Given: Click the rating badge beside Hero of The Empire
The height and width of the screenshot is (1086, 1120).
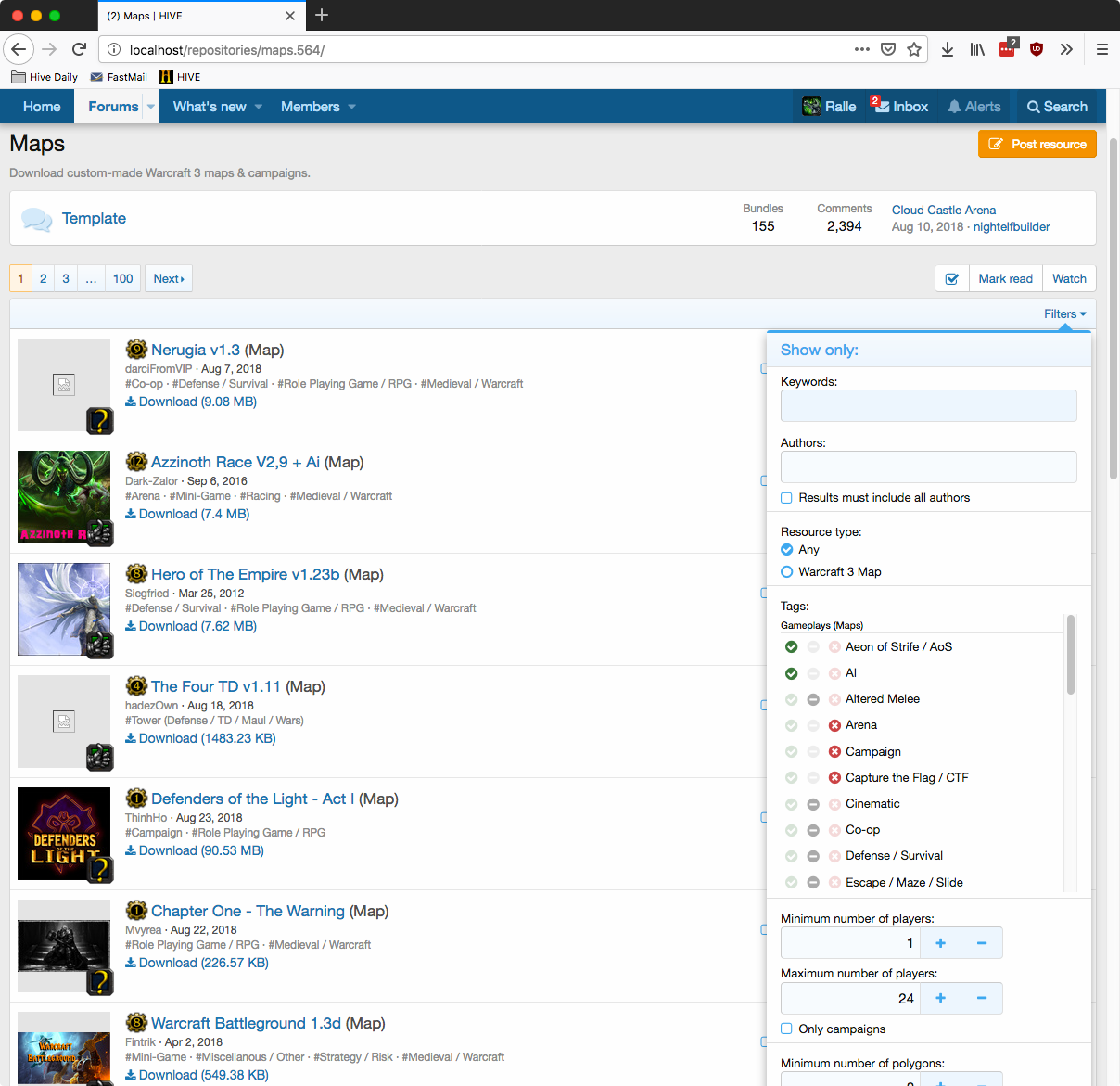Looking at the screenshot, I should coord(136,574).
